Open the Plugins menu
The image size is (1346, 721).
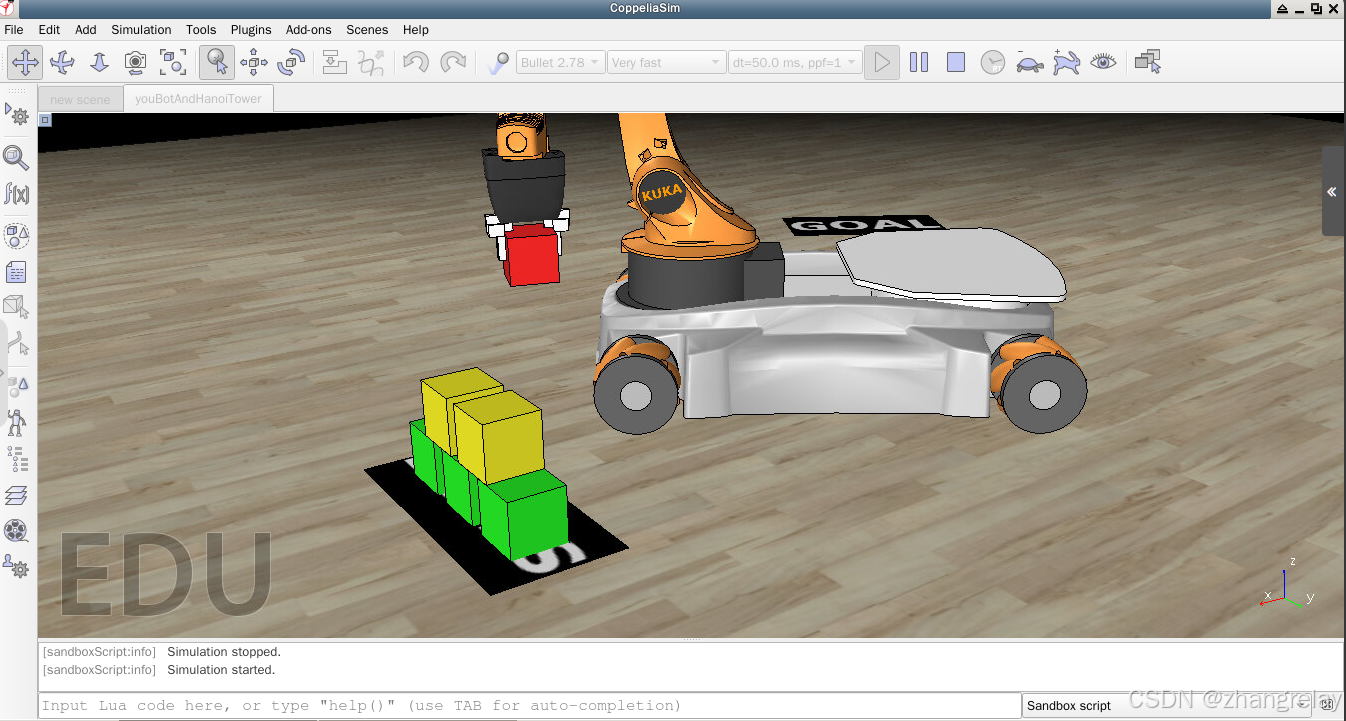[x=251, y=29]
